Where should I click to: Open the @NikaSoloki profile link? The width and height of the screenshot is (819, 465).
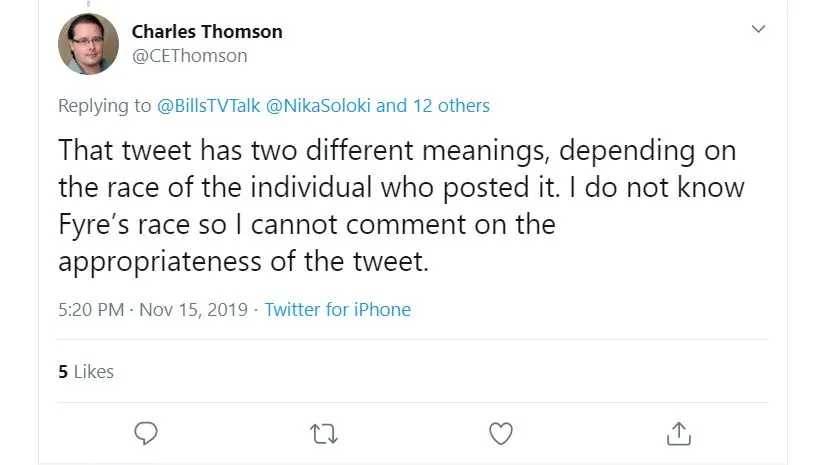pyautogui.click(x=317, y=105)
